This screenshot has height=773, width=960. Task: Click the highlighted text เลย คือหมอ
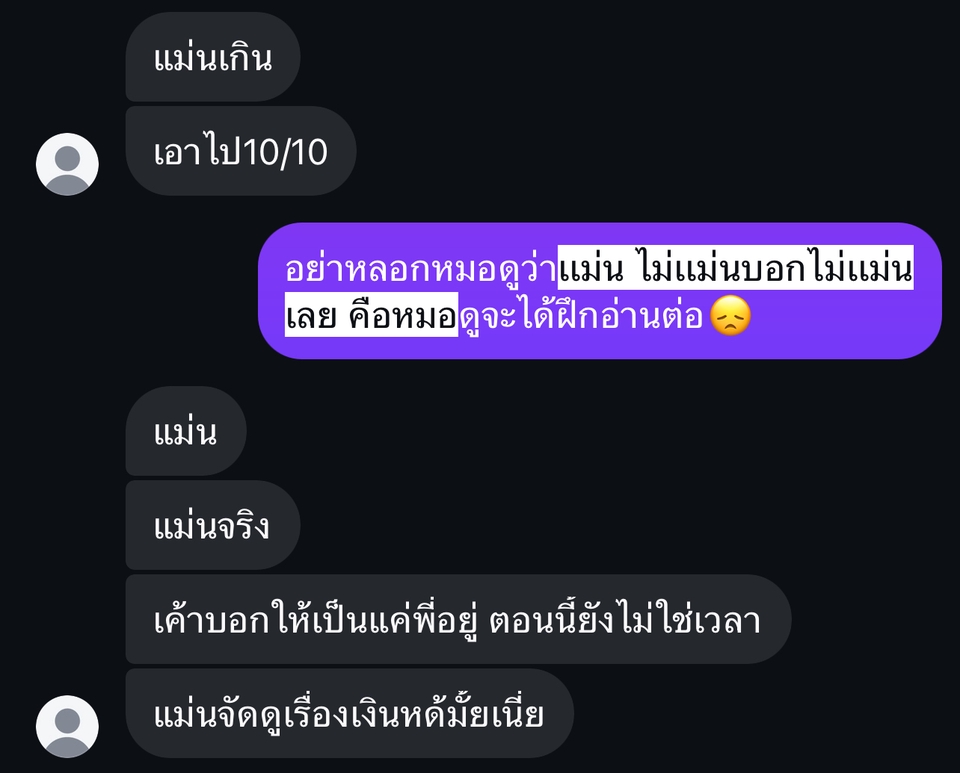(371, 315)
